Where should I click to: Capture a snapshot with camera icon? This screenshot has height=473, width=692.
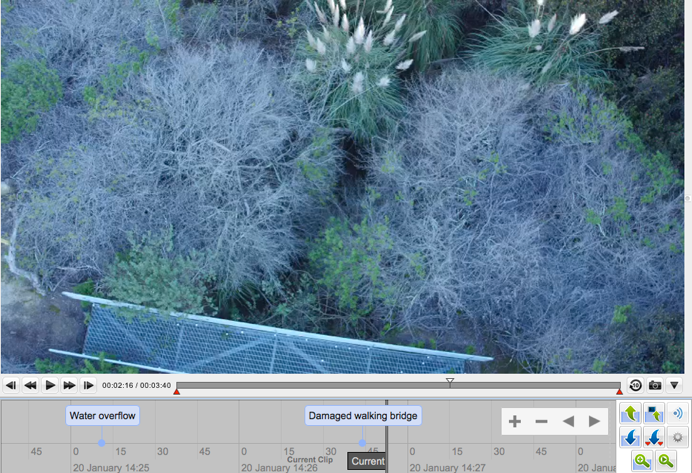tap(655, 385)
